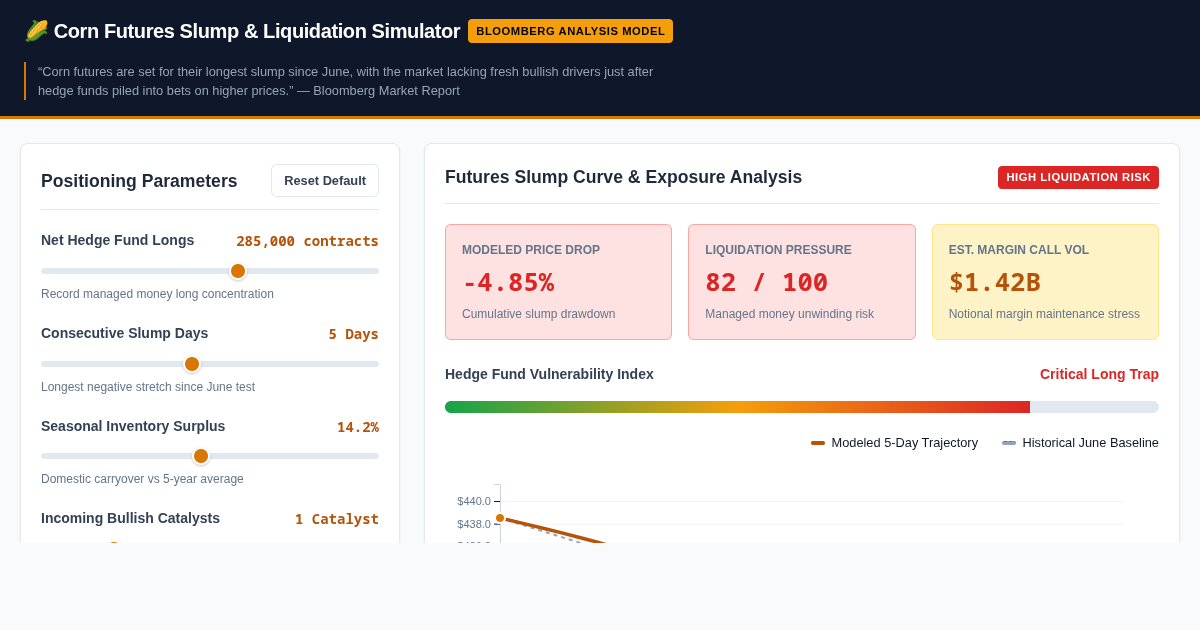Click the Bloomberg Market Report quote text
Screen dimensions: 1200x630
click(345, 81)
